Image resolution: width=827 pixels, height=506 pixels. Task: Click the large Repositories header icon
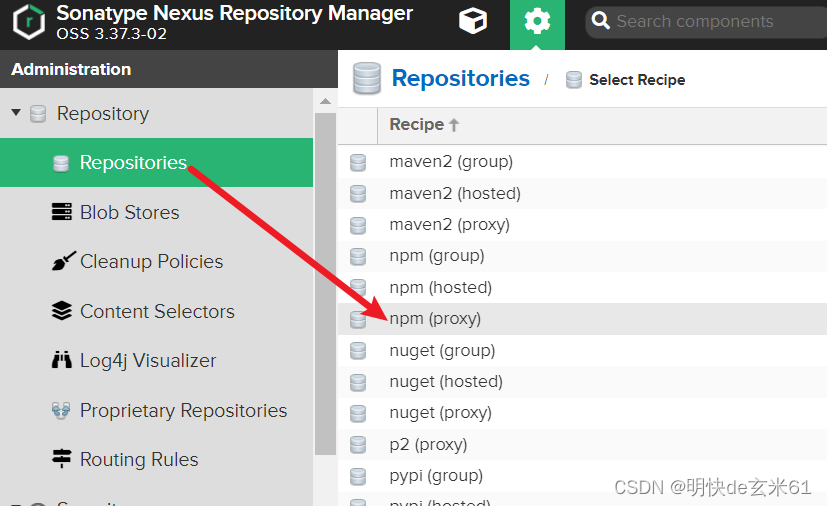tap(367, 79)
